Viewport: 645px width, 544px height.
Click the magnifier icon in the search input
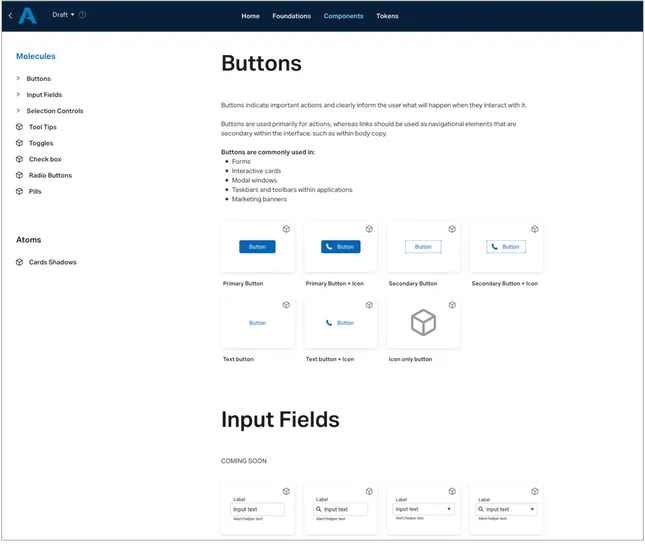(x=318, y=509)
